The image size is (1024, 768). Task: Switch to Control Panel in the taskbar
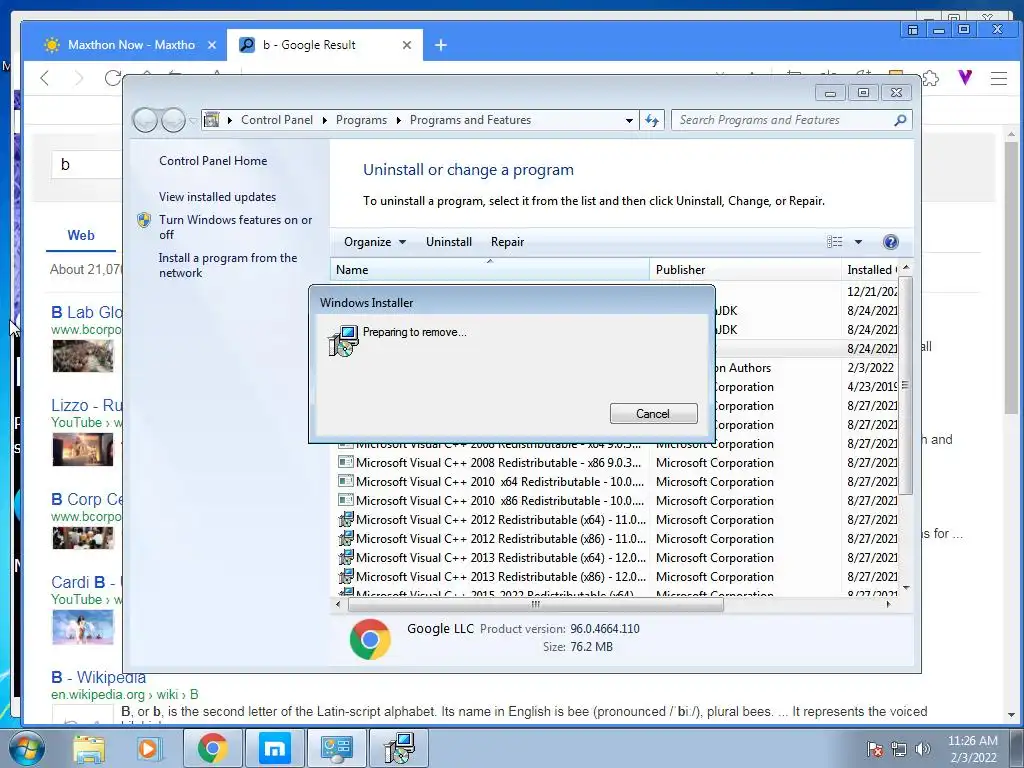(x=337, y=748)
